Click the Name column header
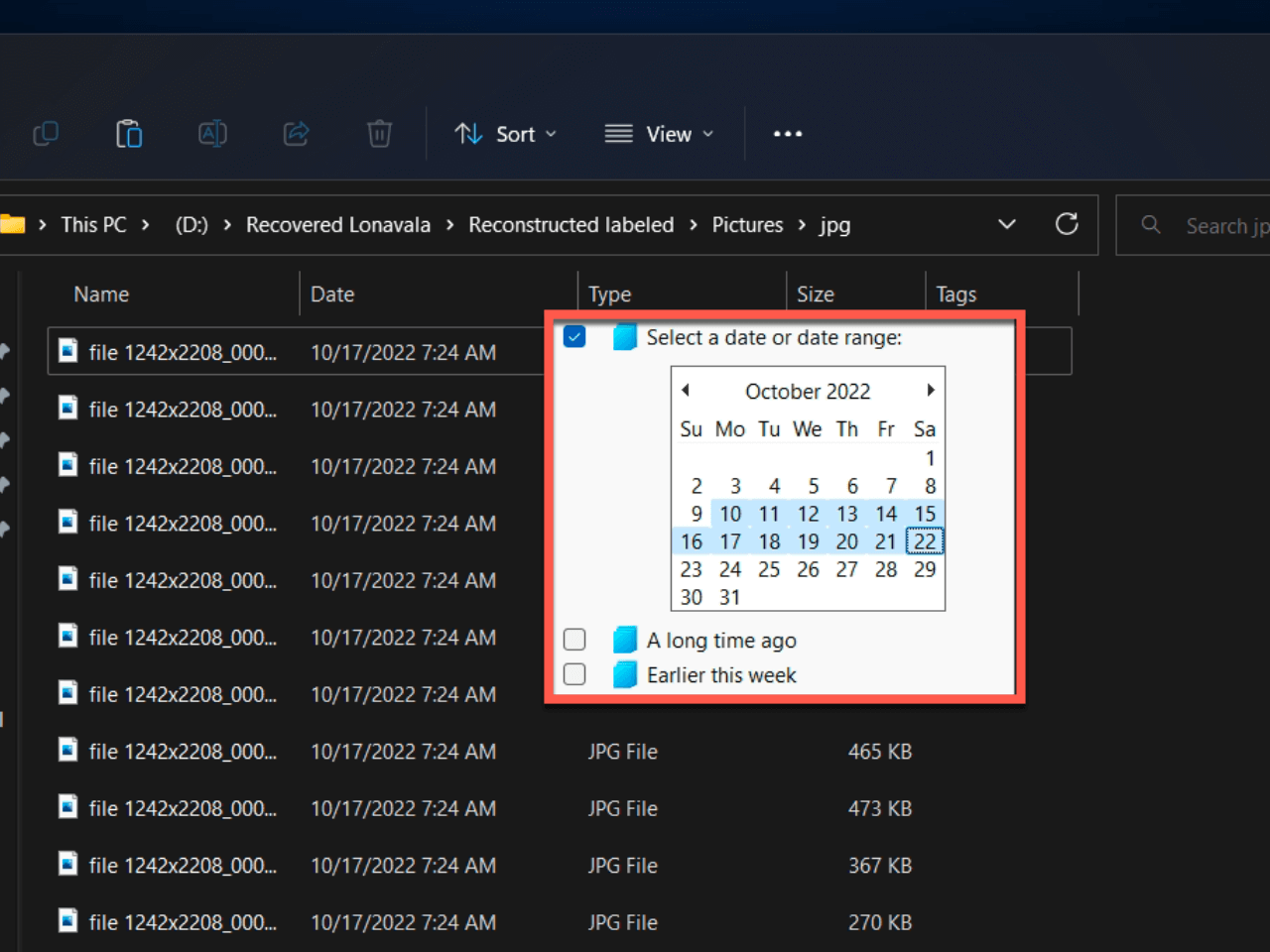The height and width of the screenshot is (952, 1270). click(101, 295)
